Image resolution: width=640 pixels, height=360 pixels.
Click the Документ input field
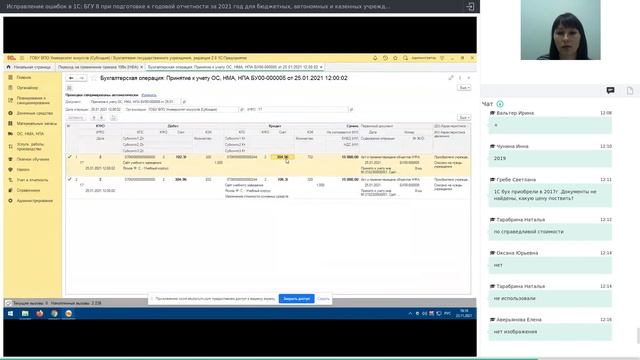(135, 102)
